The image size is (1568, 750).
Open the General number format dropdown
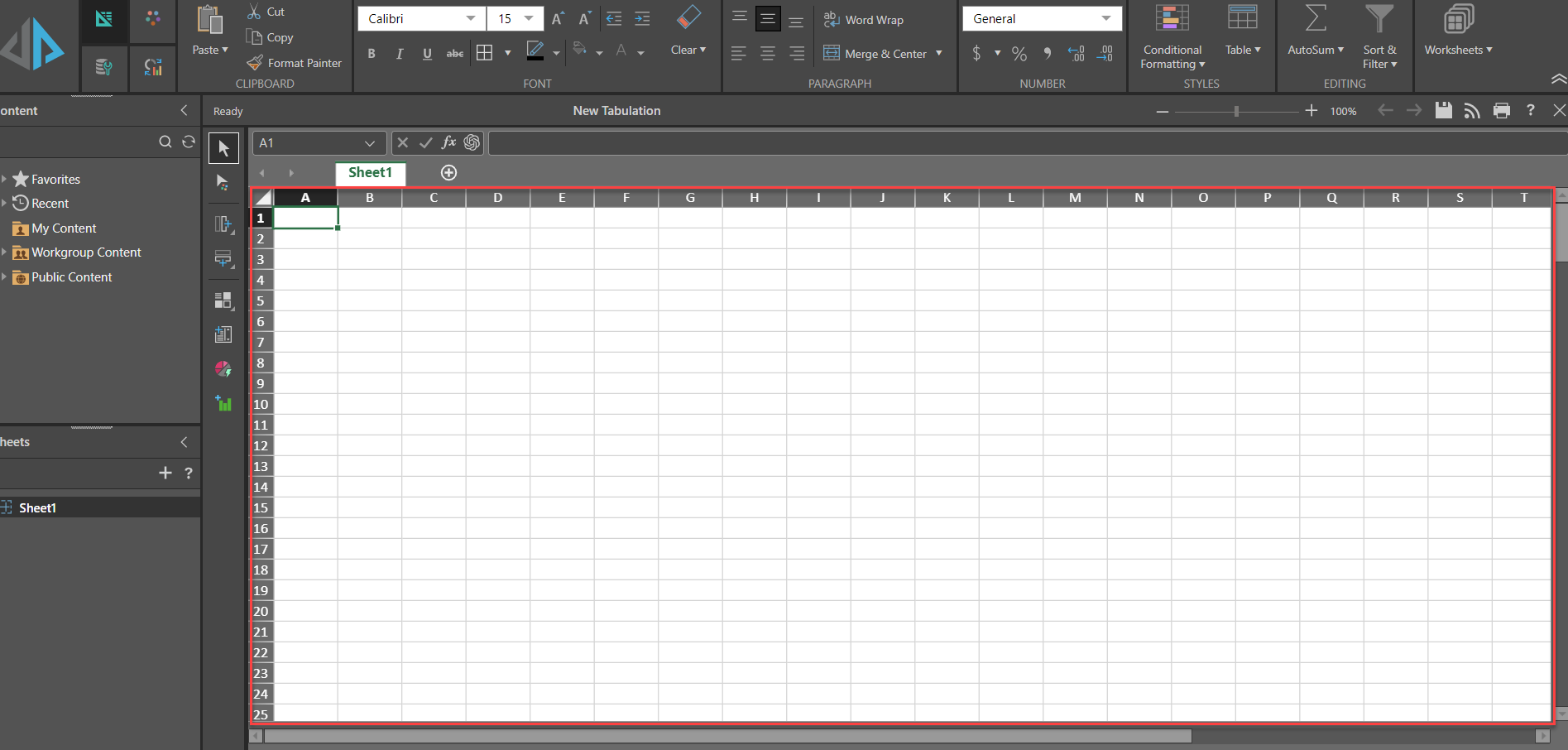pyautogui.click(x=1042, y=18)
